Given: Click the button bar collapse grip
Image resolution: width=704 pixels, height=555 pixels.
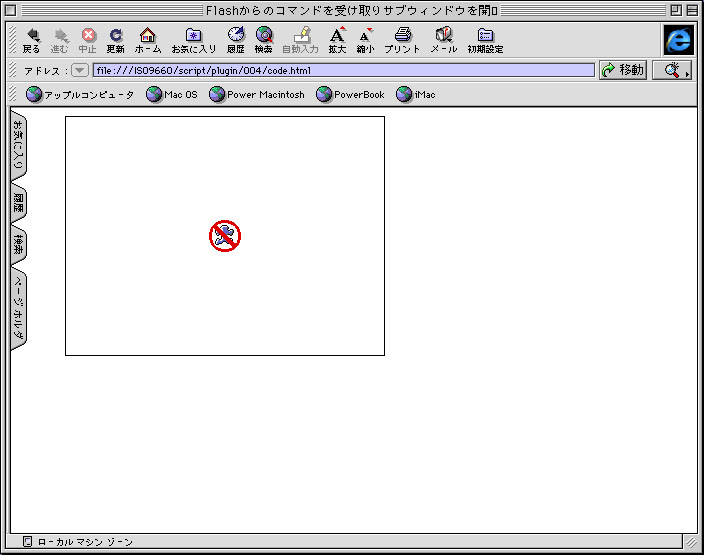Looking at the screenshot, I should click(x=13, y=40).
